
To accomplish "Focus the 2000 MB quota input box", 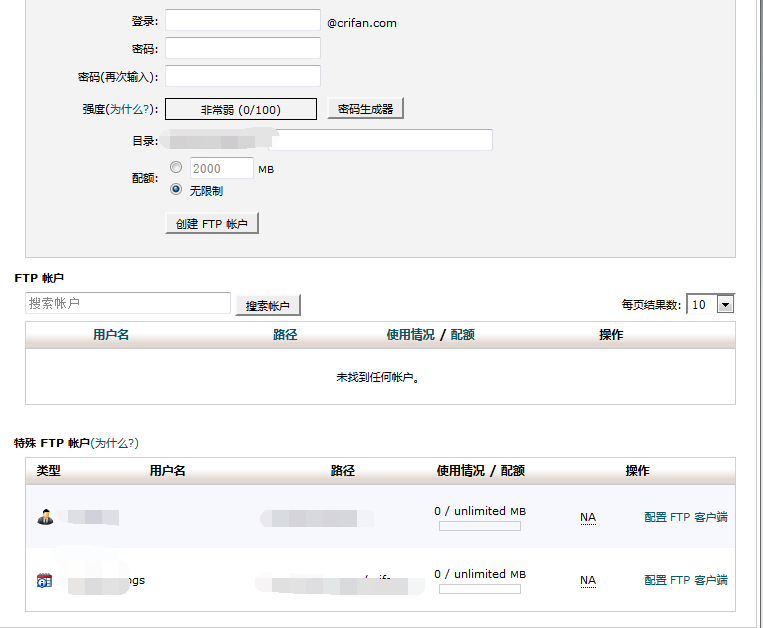I will pos(221,168).
